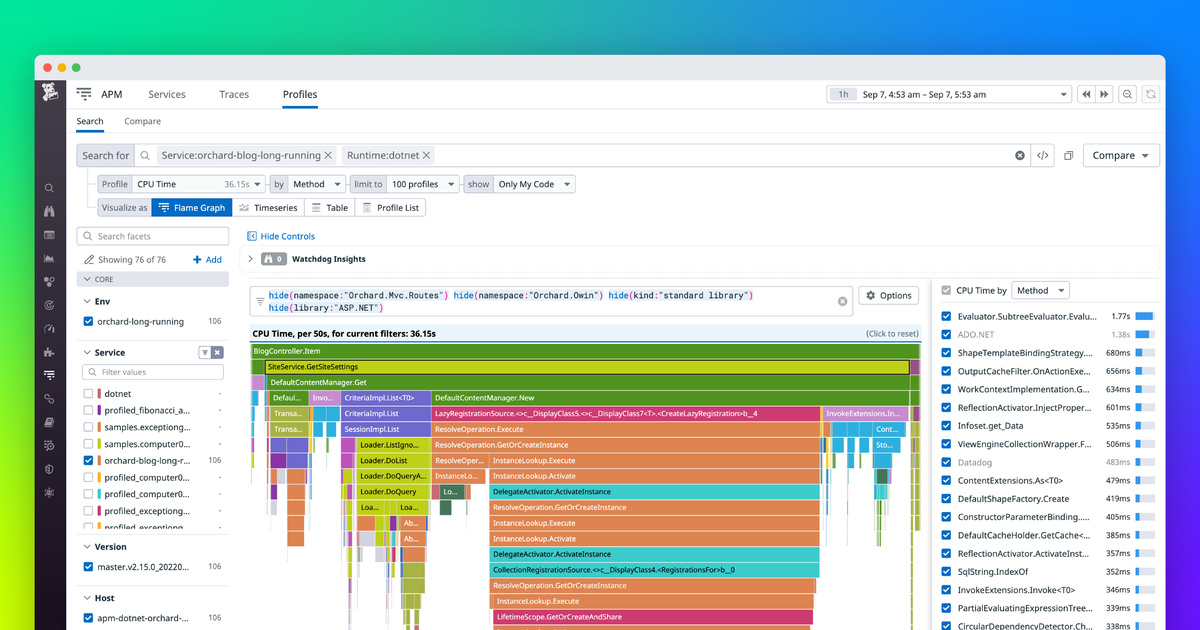This screenshot has width=1200, height=630.
Task: Open the puzzle-piece integrations sidebar icon
Action: click(49, 352)
